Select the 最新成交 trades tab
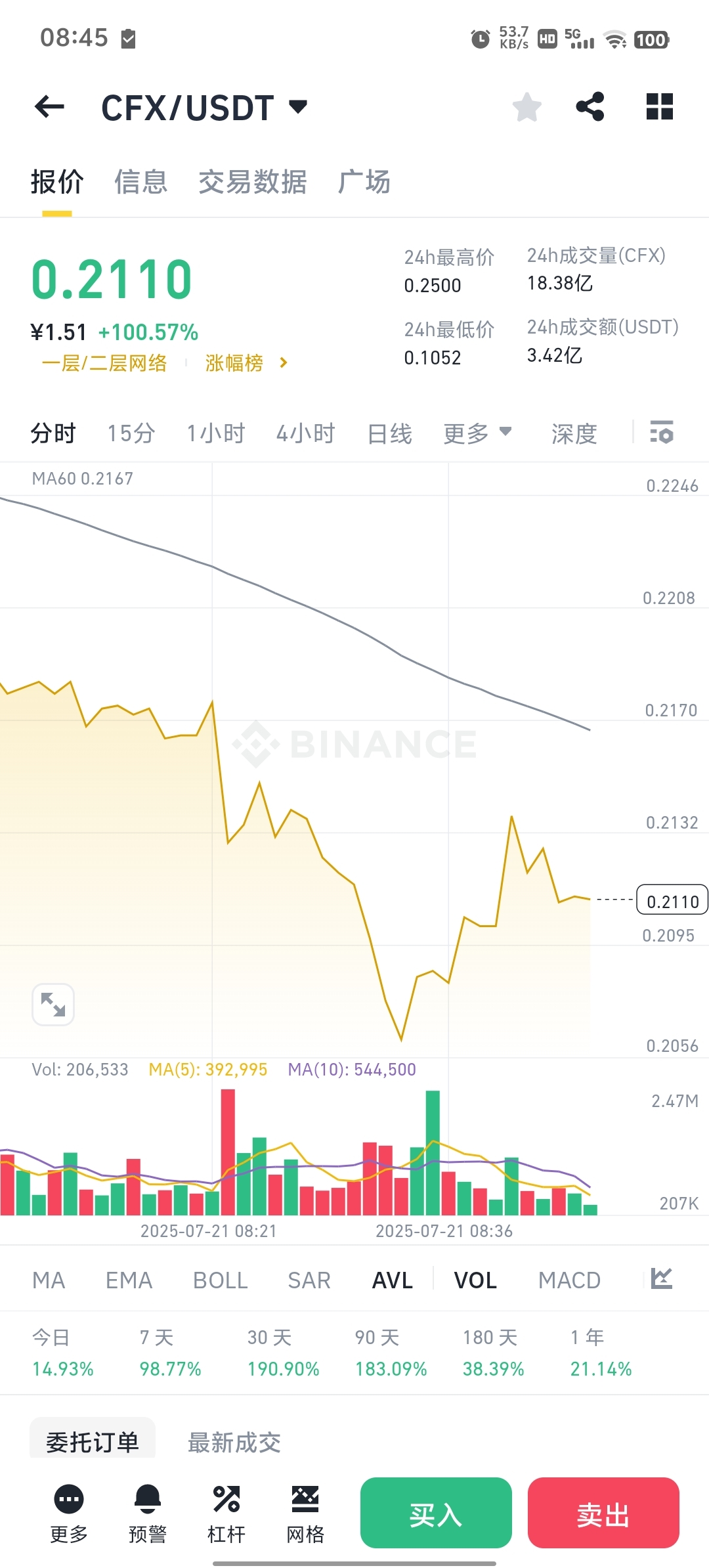The image size is (709, 1568). click(234, 1443)
